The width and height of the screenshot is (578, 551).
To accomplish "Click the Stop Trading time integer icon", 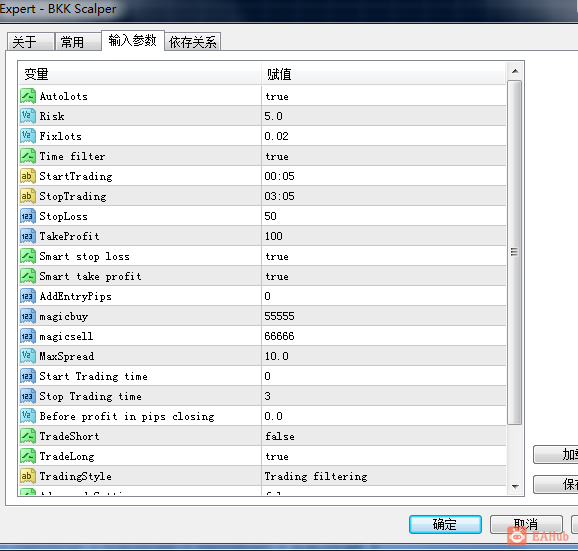I will coord(28,396).
